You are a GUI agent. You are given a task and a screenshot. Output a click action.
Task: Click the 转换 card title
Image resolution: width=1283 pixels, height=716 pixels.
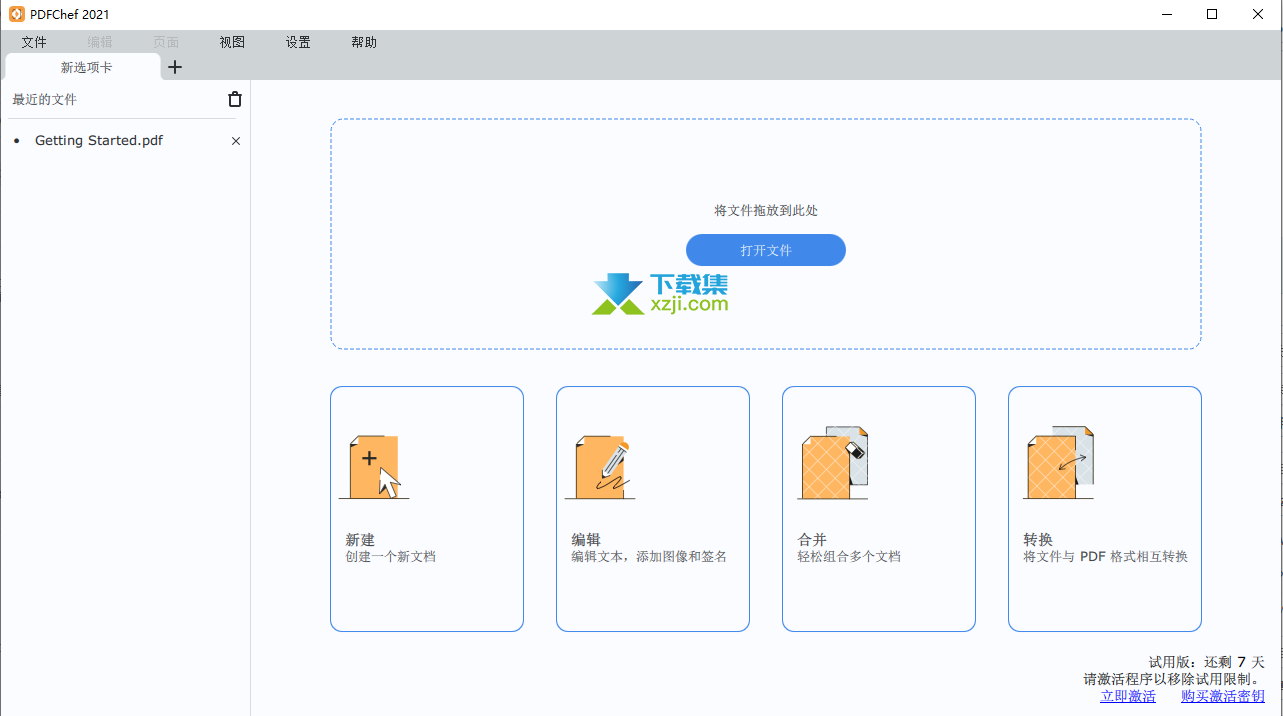[1038, 539]
